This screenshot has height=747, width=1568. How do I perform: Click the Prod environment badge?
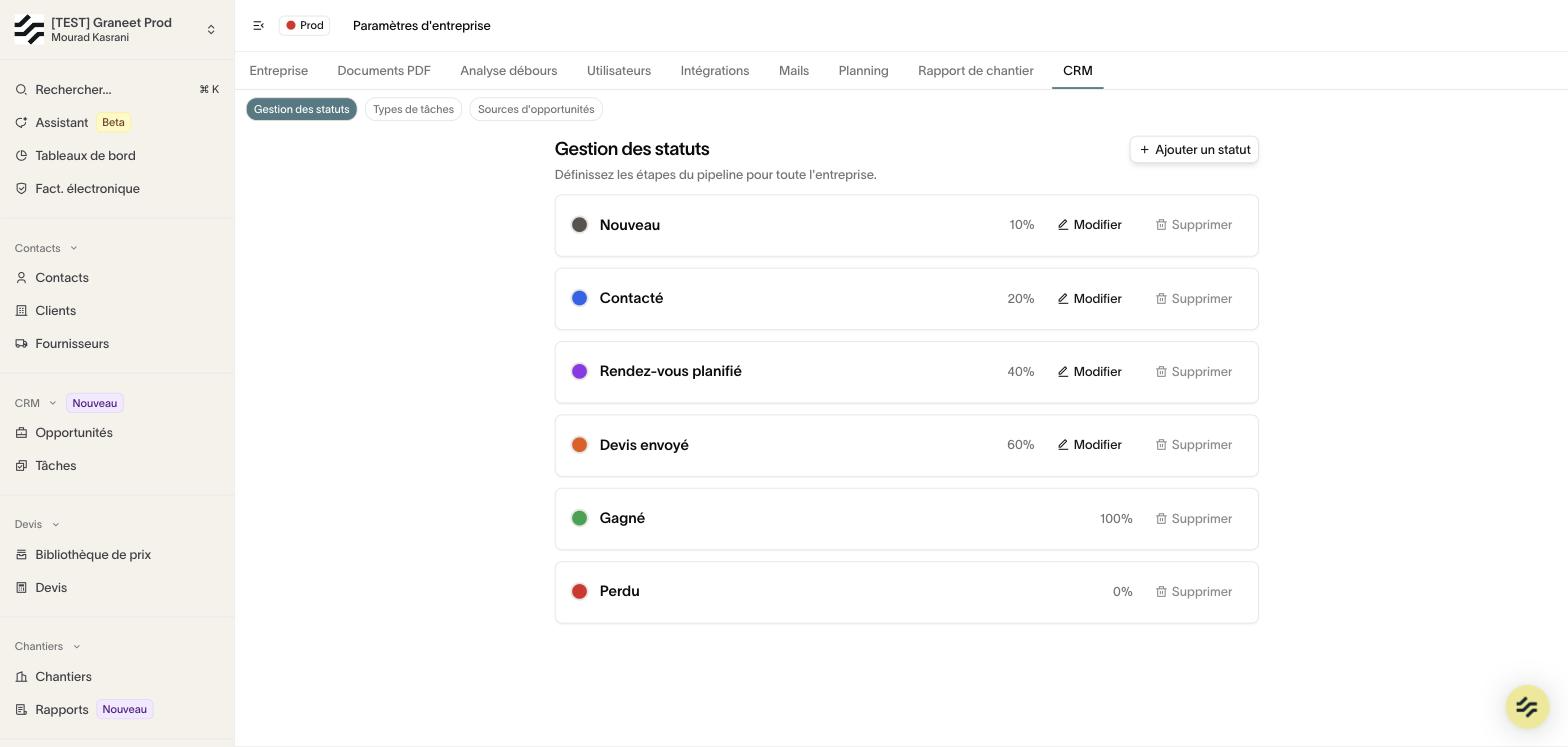[x=304, y=26]
